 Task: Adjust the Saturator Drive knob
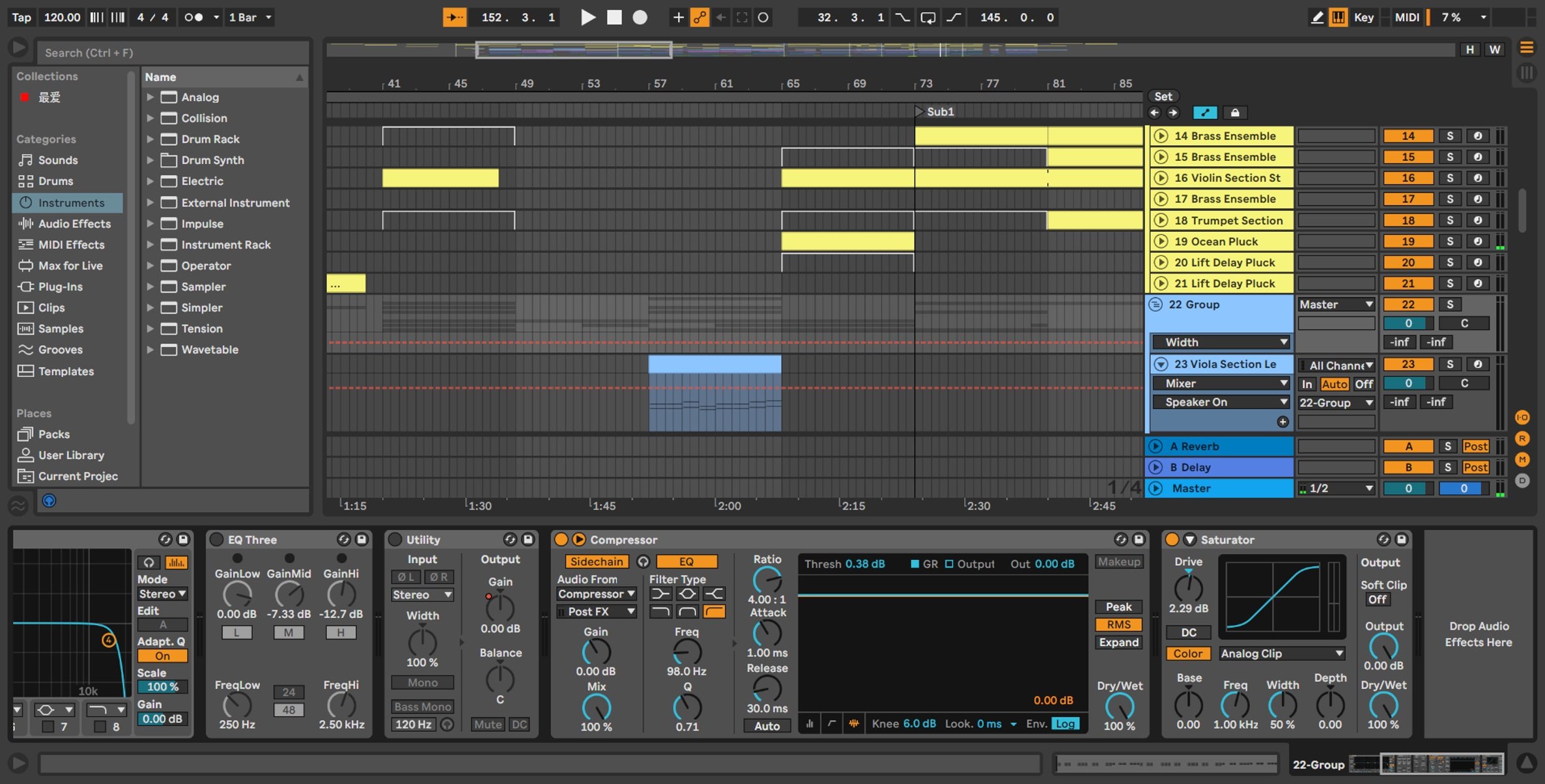click(1188, 587)
